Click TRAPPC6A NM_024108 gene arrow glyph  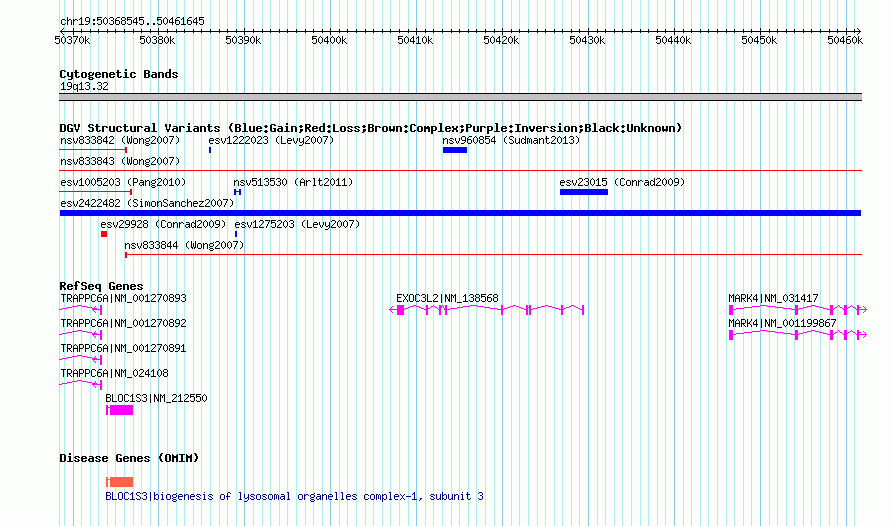point(81,384)
